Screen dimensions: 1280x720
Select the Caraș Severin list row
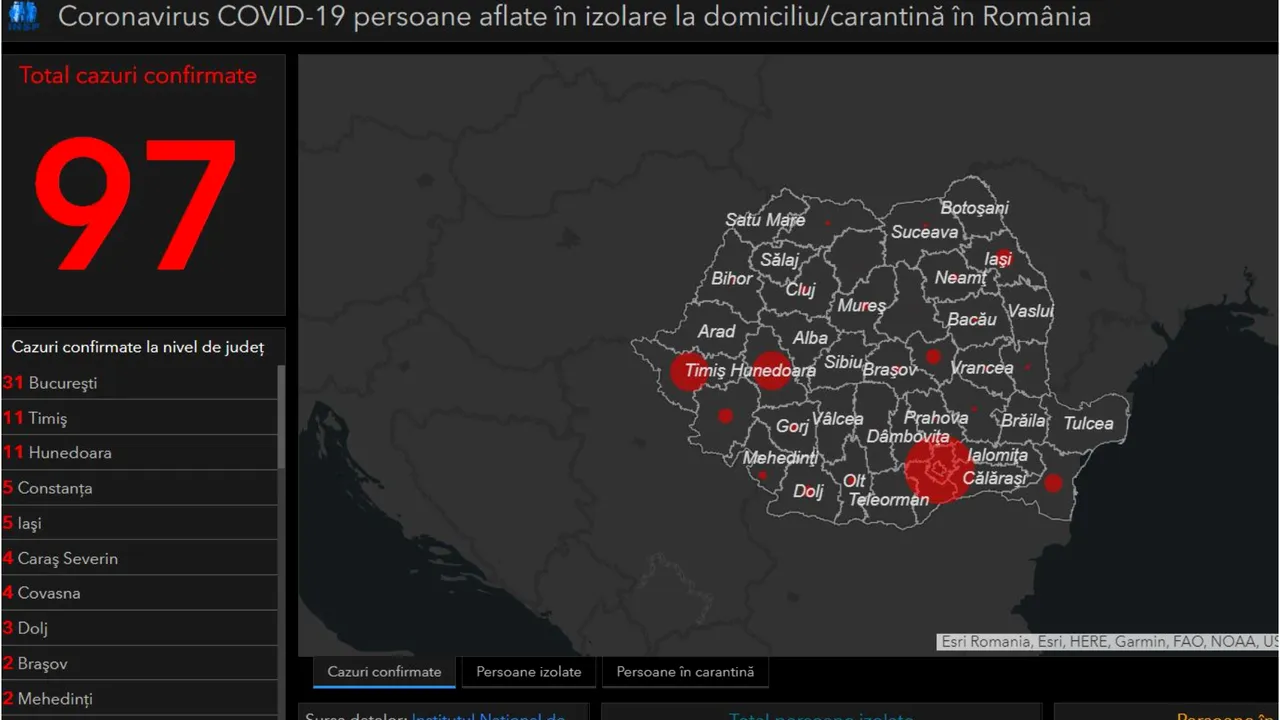pyautogui.click(x=140, y=558)
